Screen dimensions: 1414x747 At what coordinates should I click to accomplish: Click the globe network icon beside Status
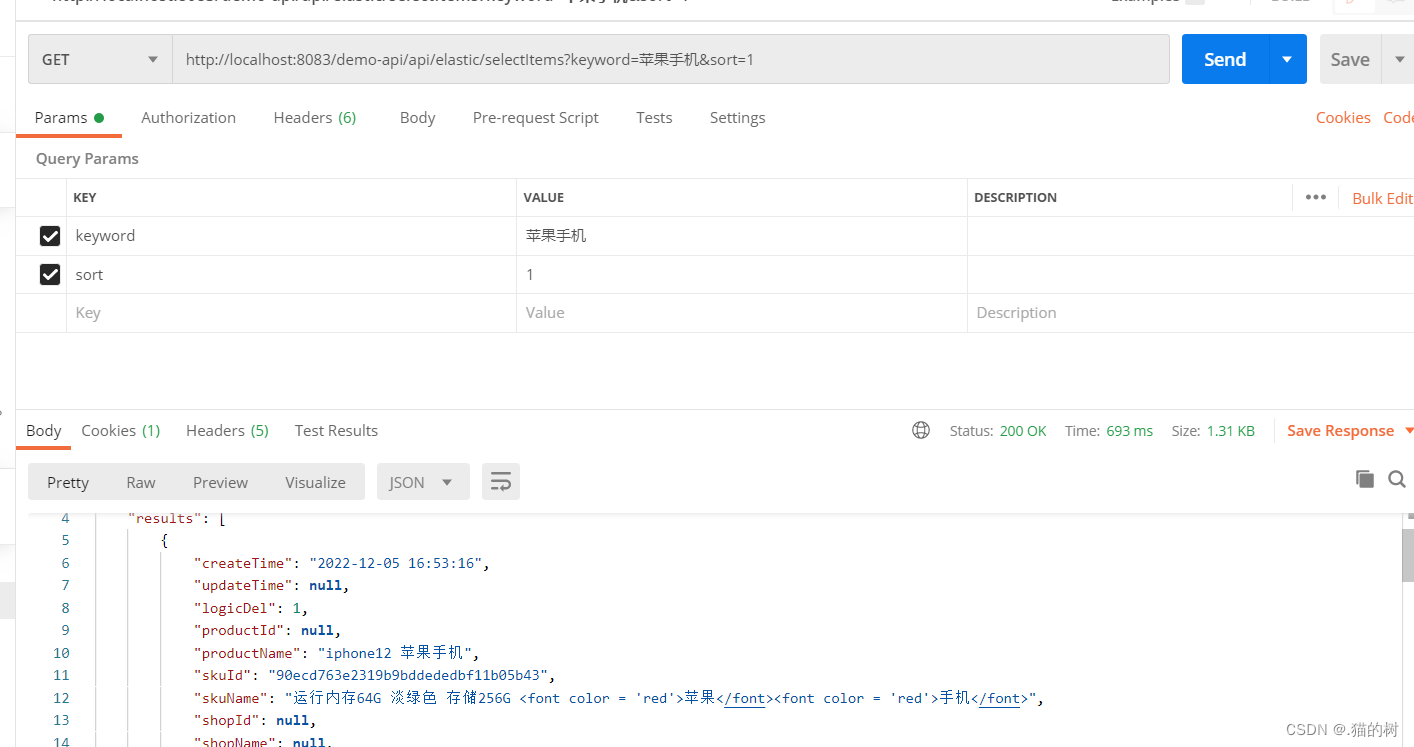[921, 430]
